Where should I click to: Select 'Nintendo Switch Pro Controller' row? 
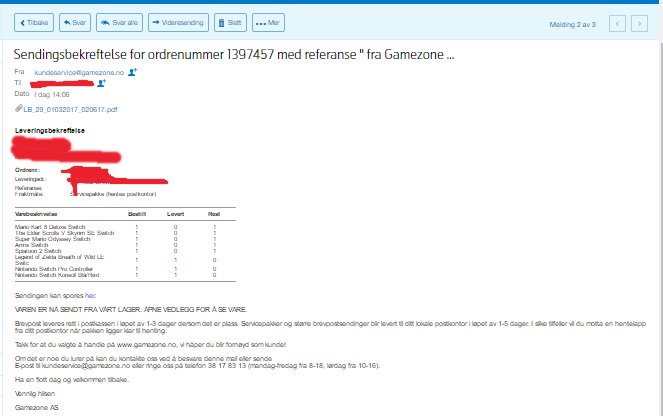coord(125,269)
